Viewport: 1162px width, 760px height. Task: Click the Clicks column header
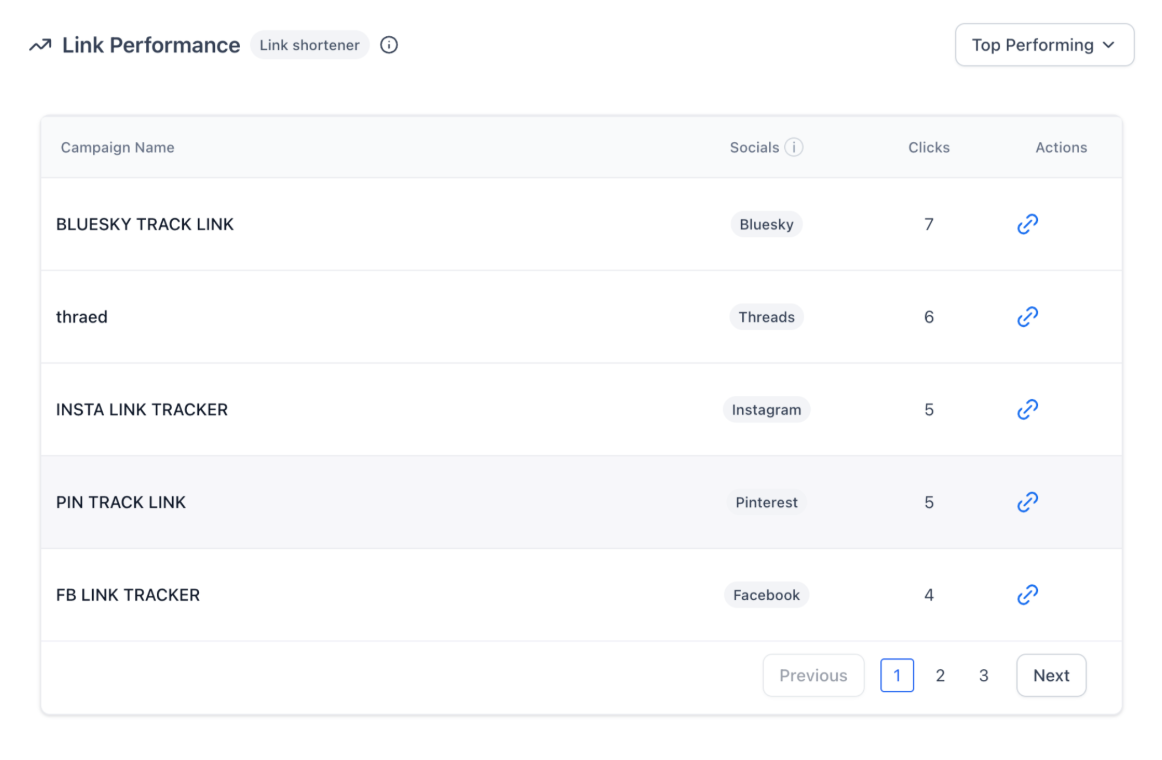(928, 147)
